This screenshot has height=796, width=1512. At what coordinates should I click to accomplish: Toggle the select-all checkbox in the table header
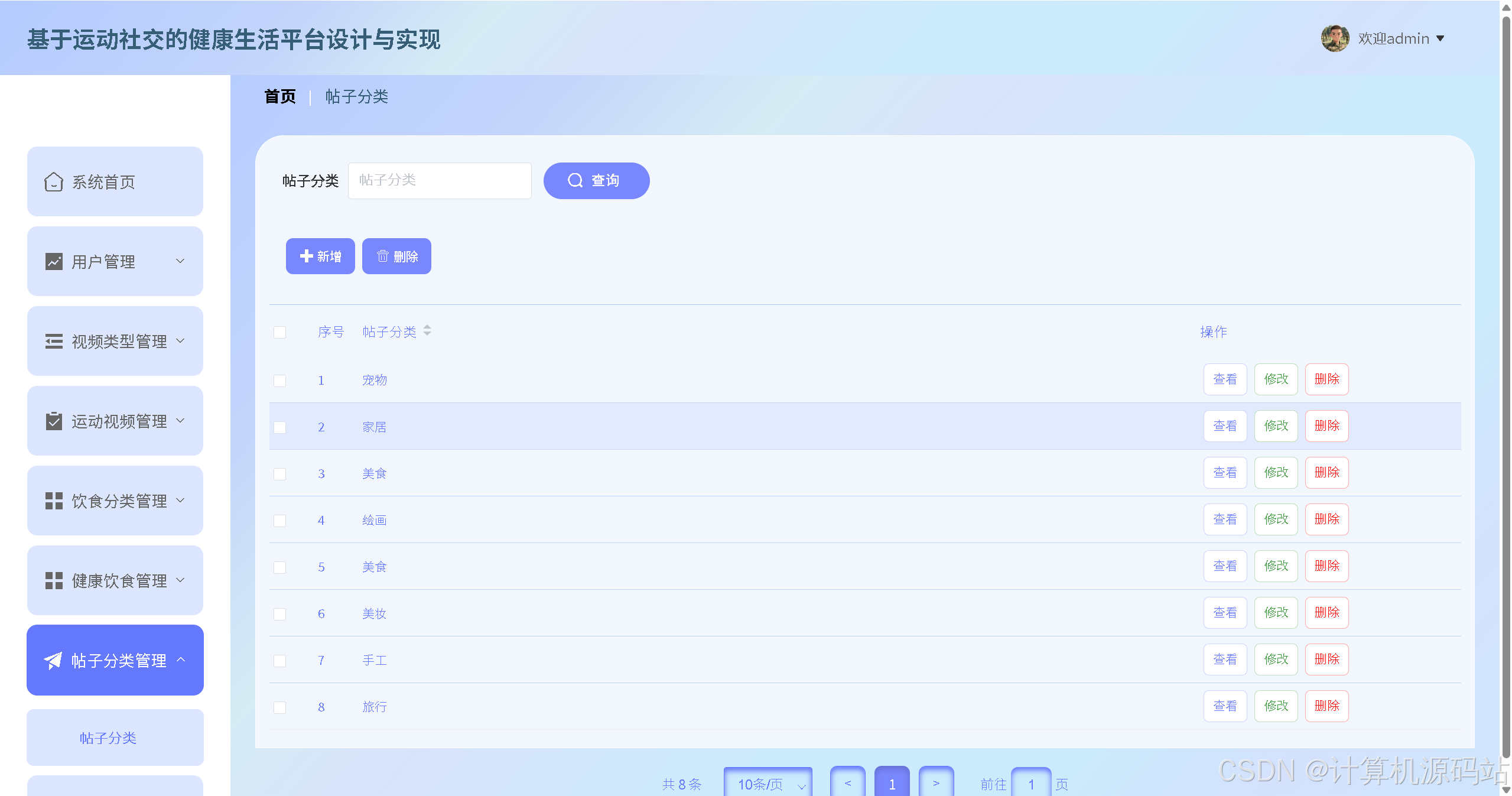[x=280, y=333]
